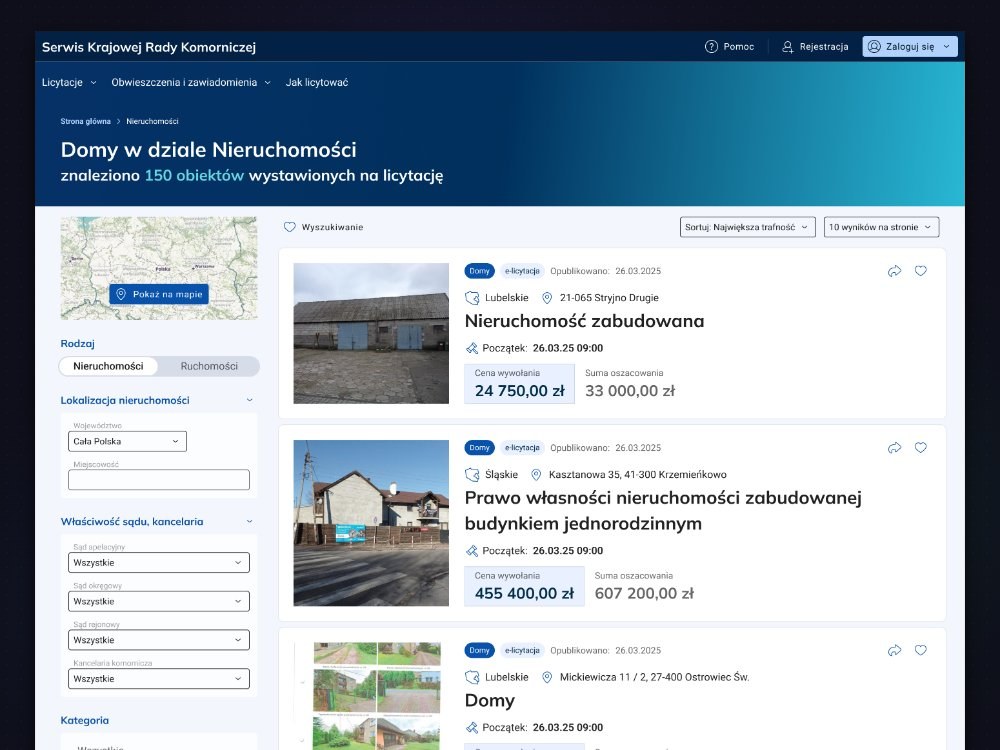Image resolution: width=1000 pixels, height=750 pixels.
Task: Share the Krzemieńkowo listing
Action: [895, 448]
